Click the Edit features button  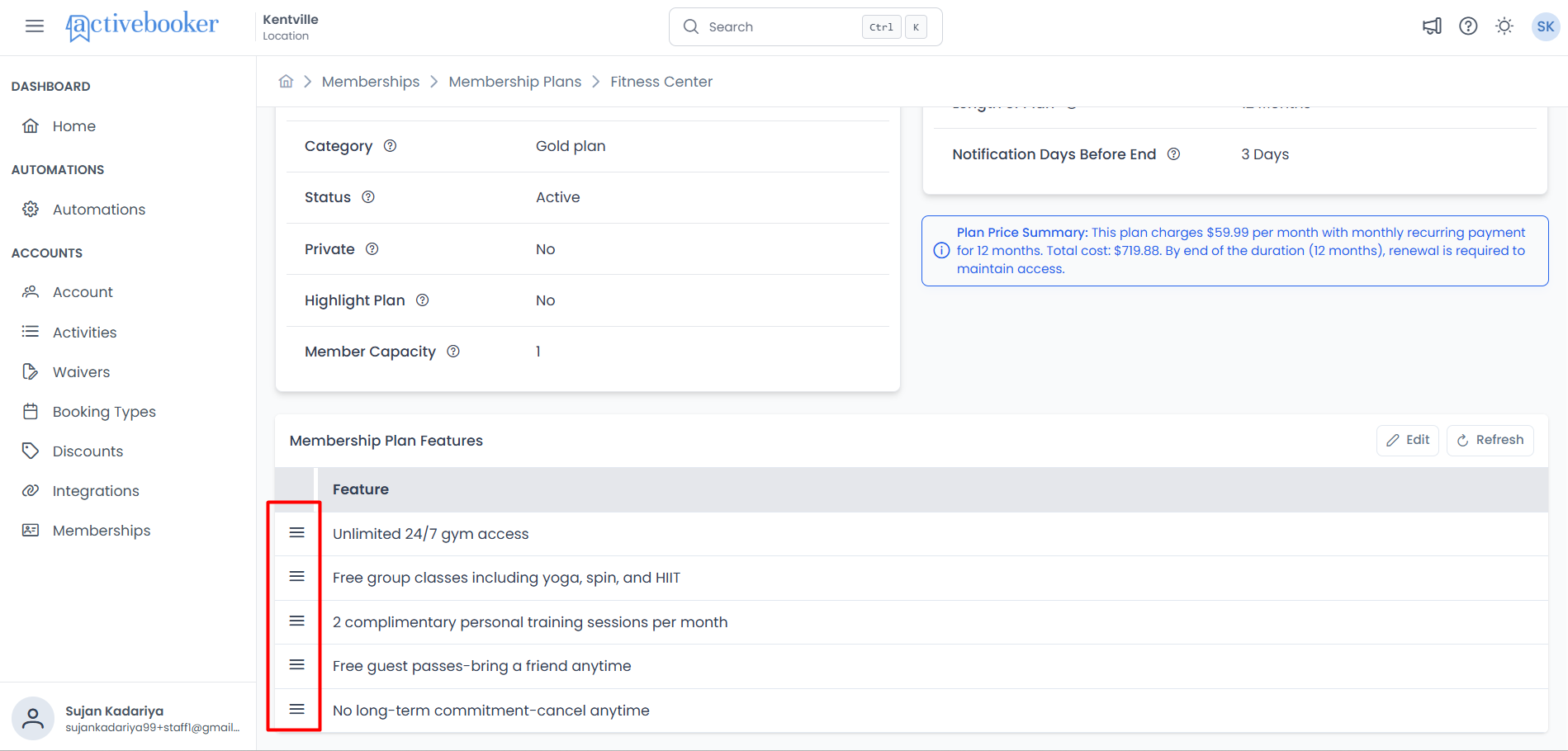[1408, 440]
